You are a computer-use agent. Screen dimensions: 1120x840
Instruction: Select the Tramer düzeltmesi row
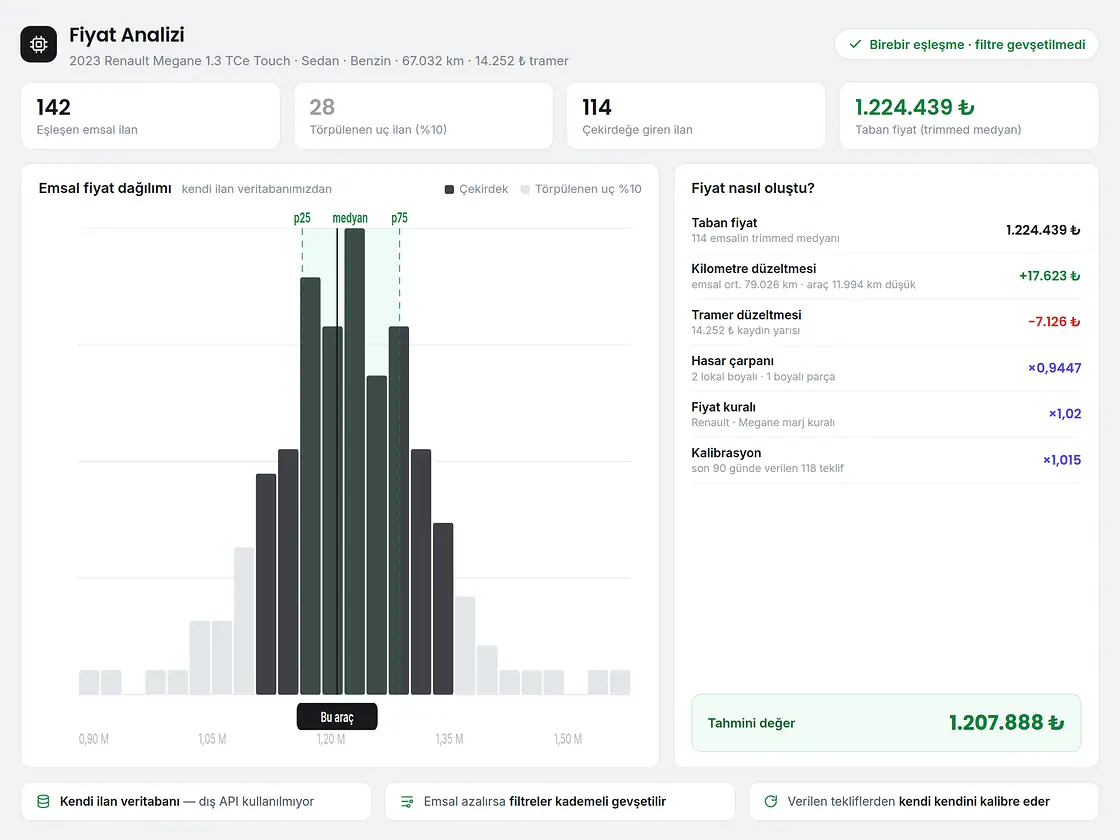point(886,322)
